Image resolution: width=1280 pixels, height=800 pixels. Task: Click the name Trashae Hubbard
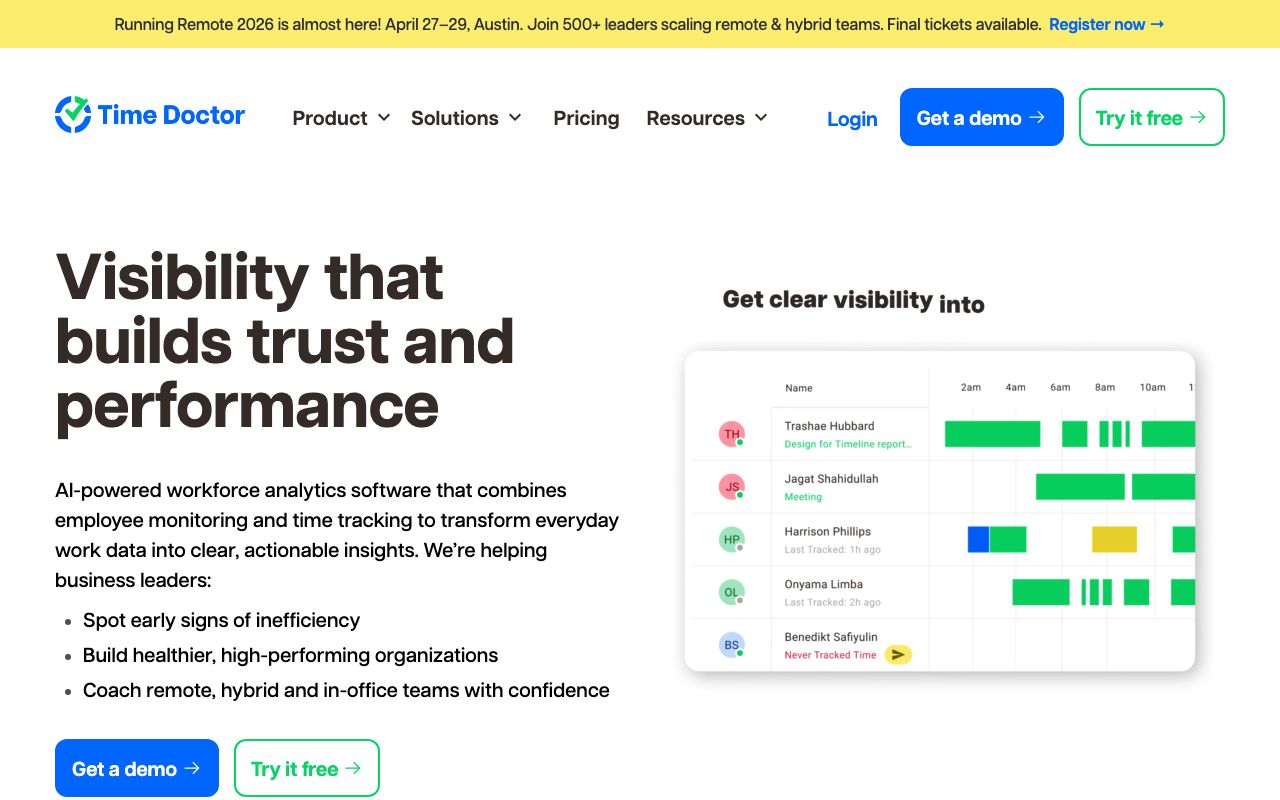click(x=829, y=426)
